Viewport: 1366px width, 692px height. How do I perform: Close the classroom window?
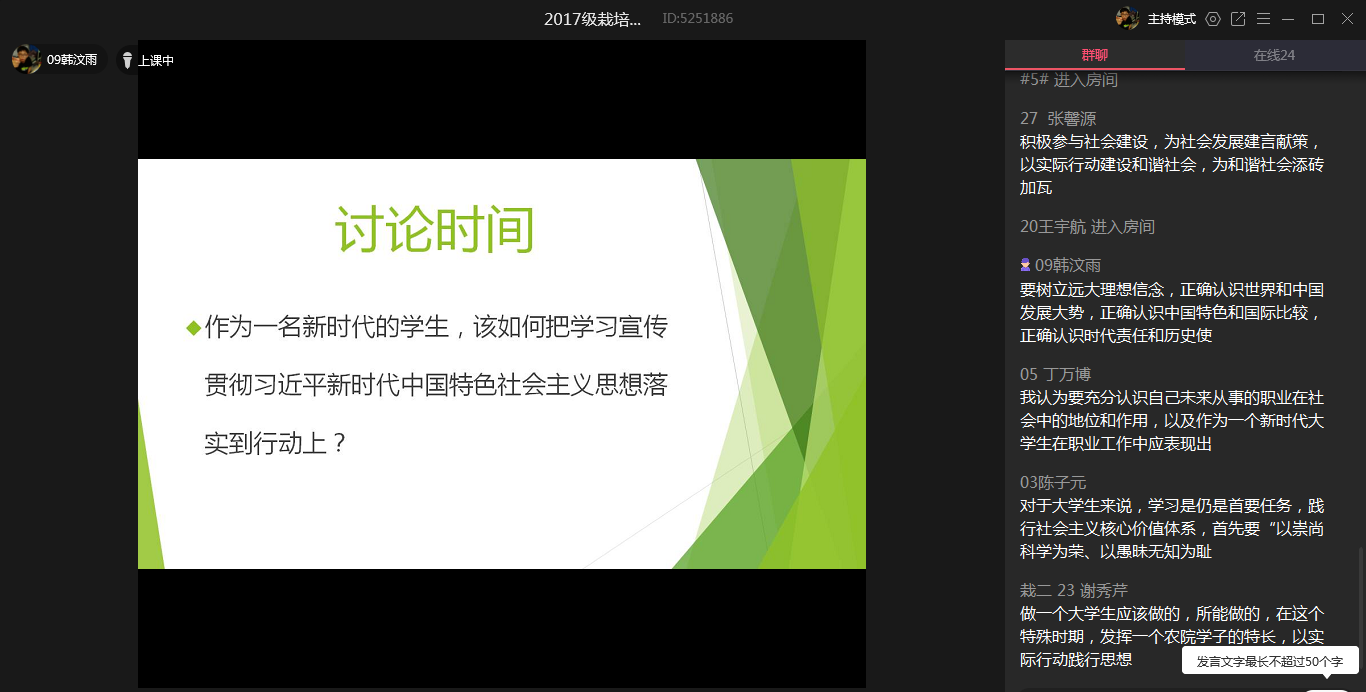(1346, 19)
